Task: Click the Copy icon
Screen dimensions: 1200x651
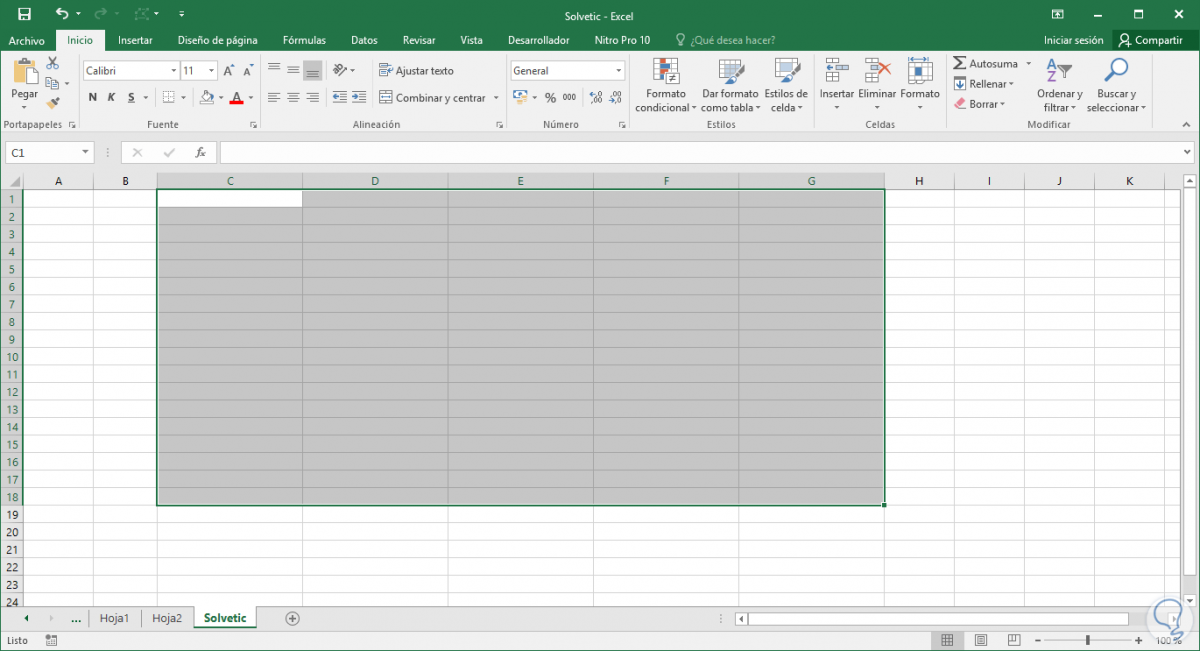Action: pos(53,83)
